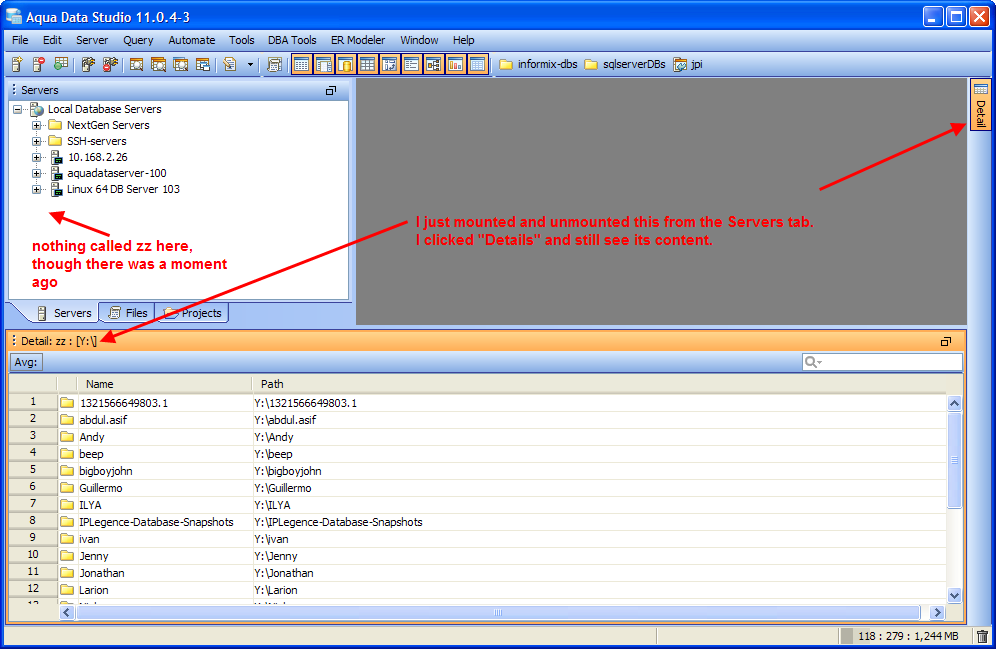Viewport: 996px width, 649px height.
Task: Select the IPLegence-Database-Snapshots row
Action: click(476, 522)
